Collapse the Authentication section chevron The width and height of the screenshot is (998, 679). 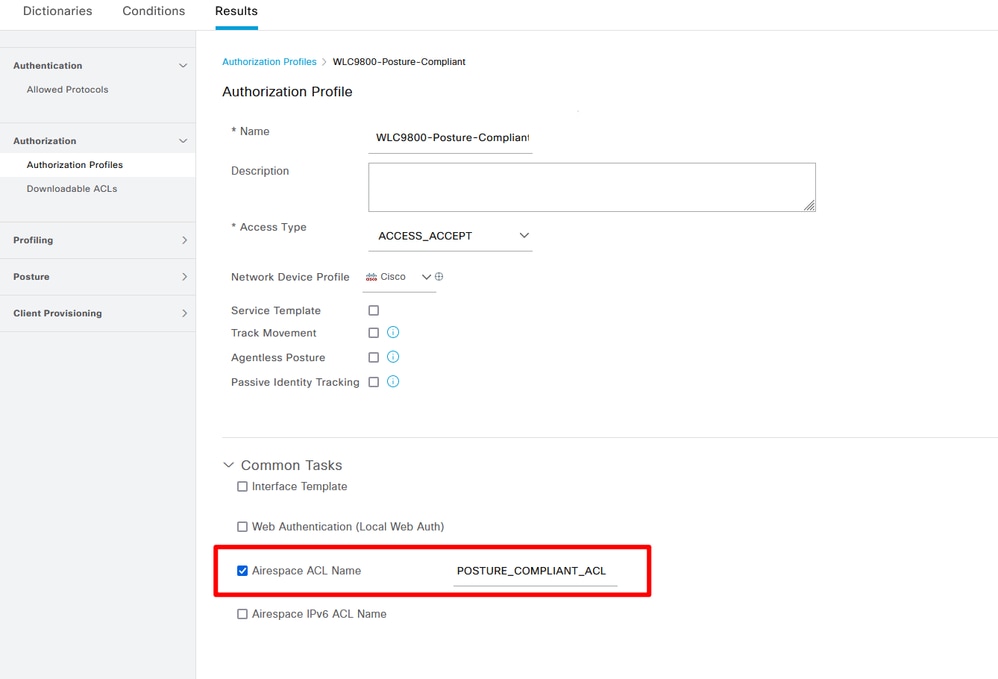click(x=183, y=66)
